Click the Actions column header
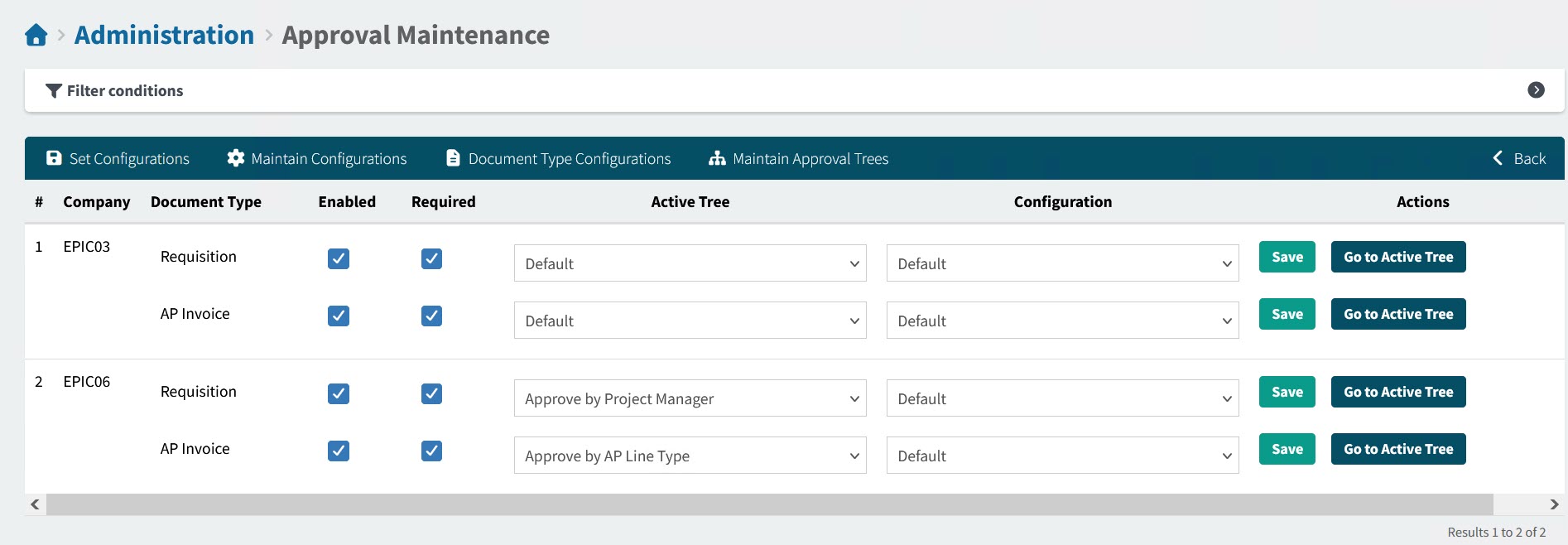 [1423, 201]
